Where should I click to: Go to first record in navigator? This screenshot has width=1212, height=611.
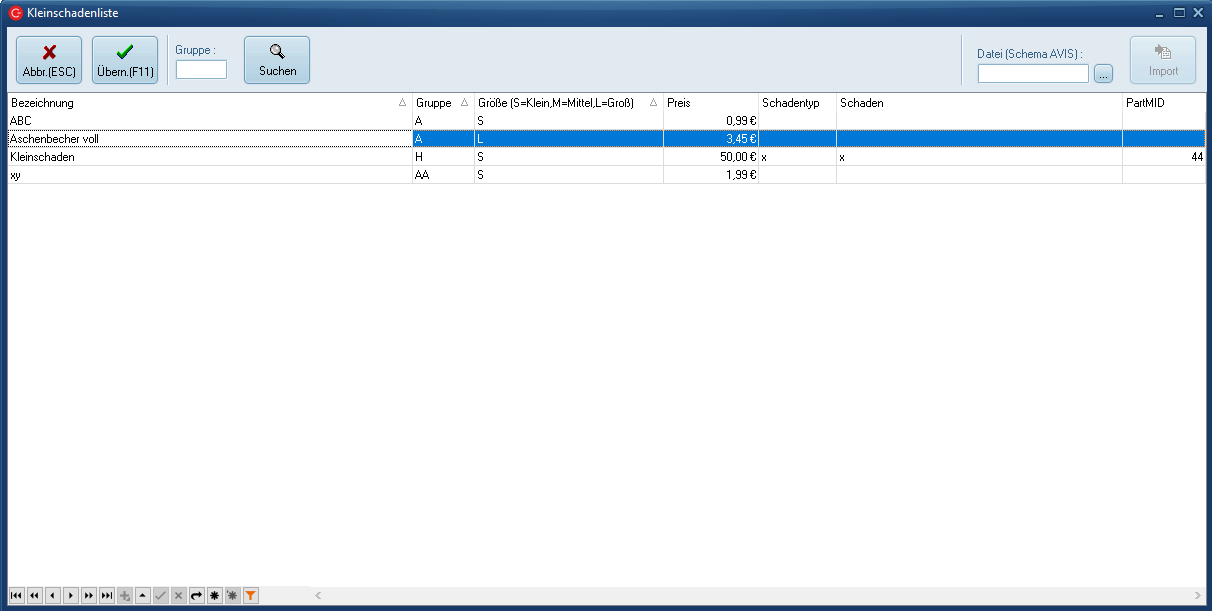pos(16,596)
